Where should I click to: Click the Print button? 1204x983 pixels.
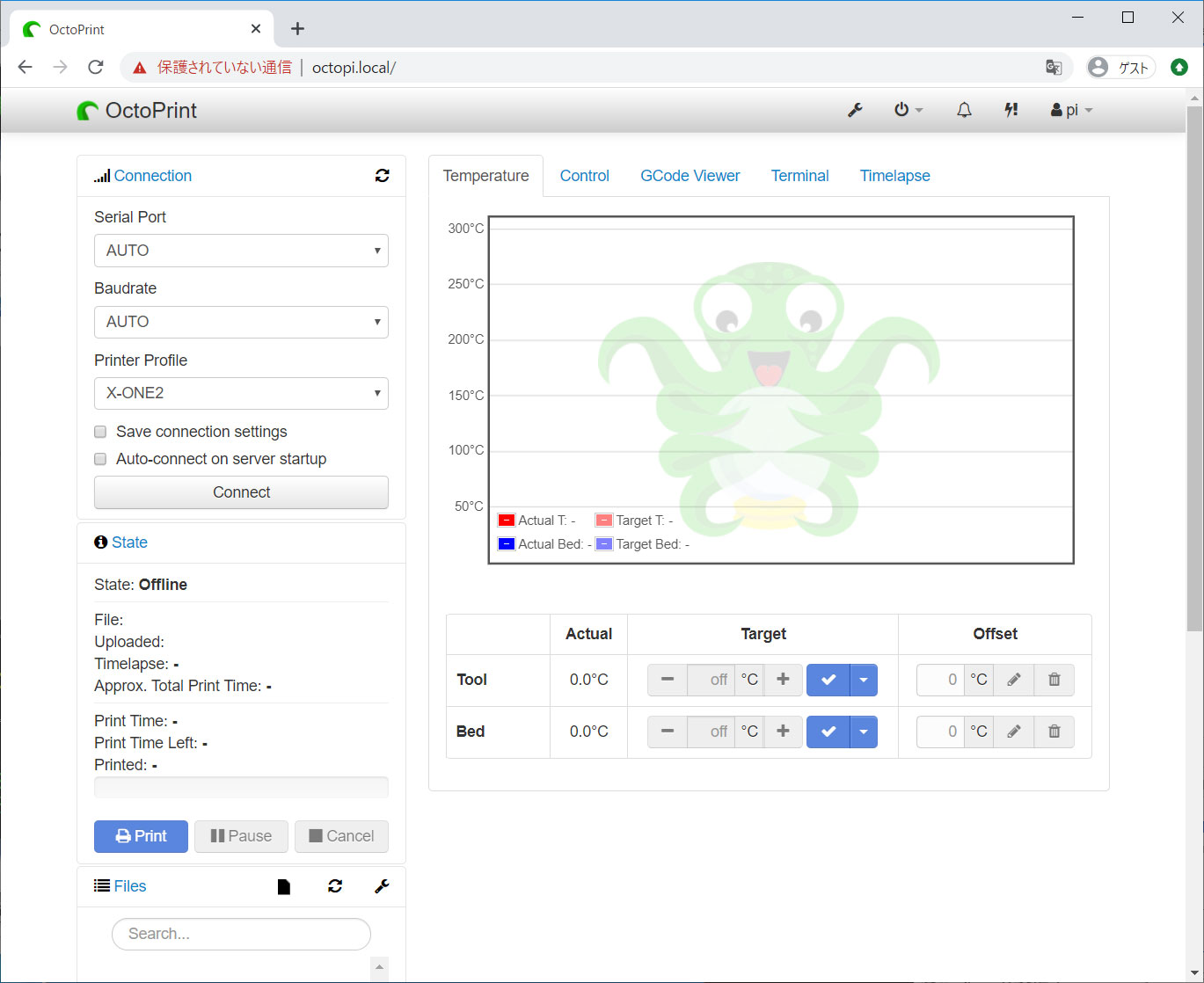(141, 836)
